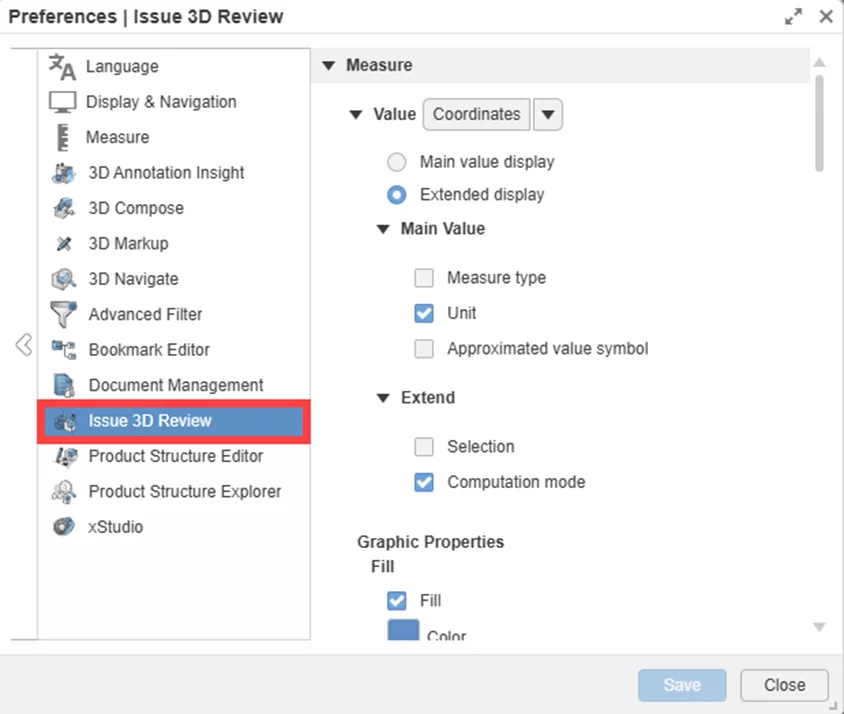Select the Main value display radio button
The height and width of the screenshot is (714, 844).
pyautogui.click(x=397, y=161)
